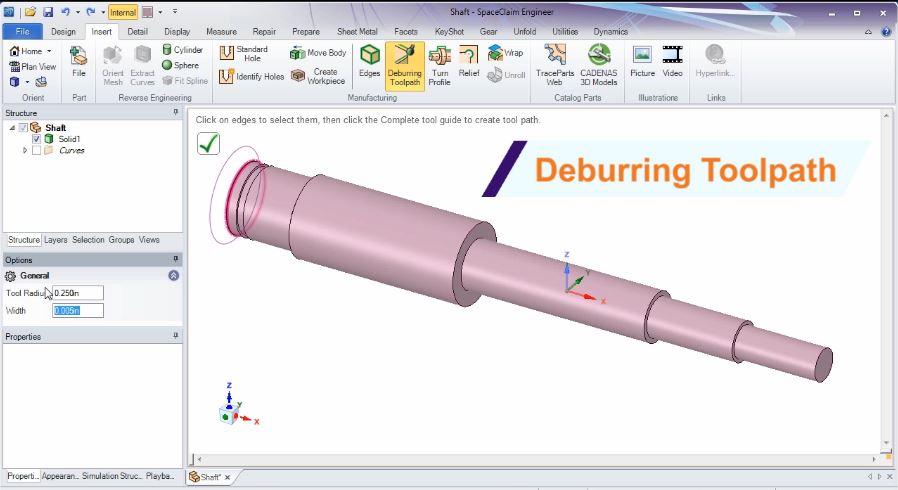This screenshot has height=490, width=898.
Task: Pin the Properties panel
Action: (x=175, y=336)
